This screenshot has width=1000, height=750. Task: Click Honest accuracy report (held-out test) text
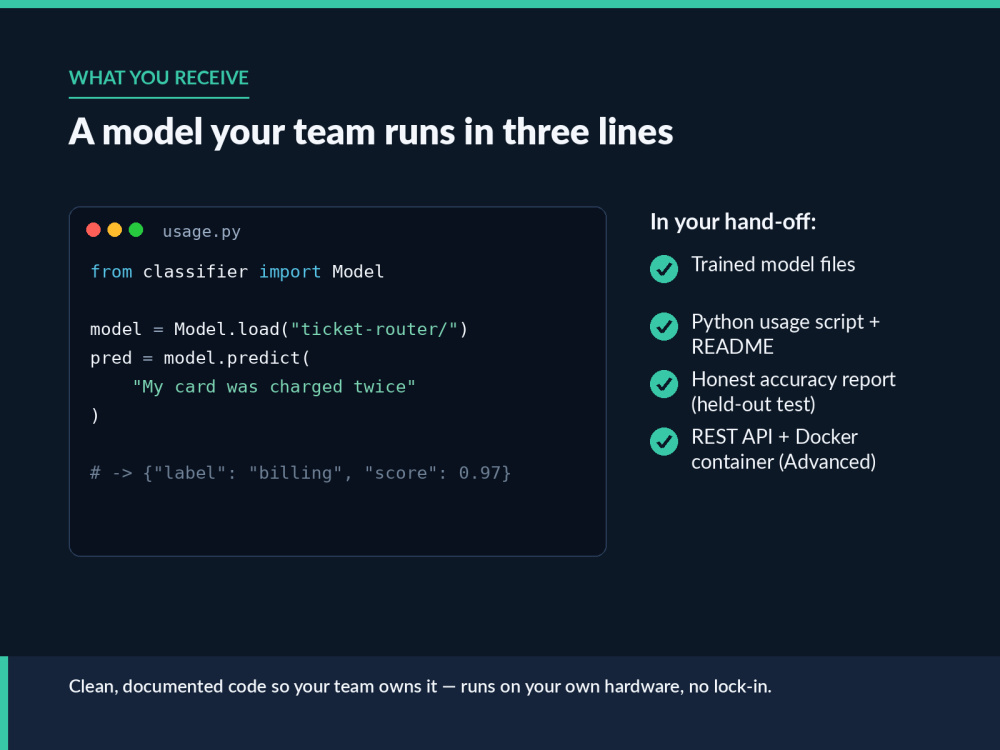click(793, 392)
